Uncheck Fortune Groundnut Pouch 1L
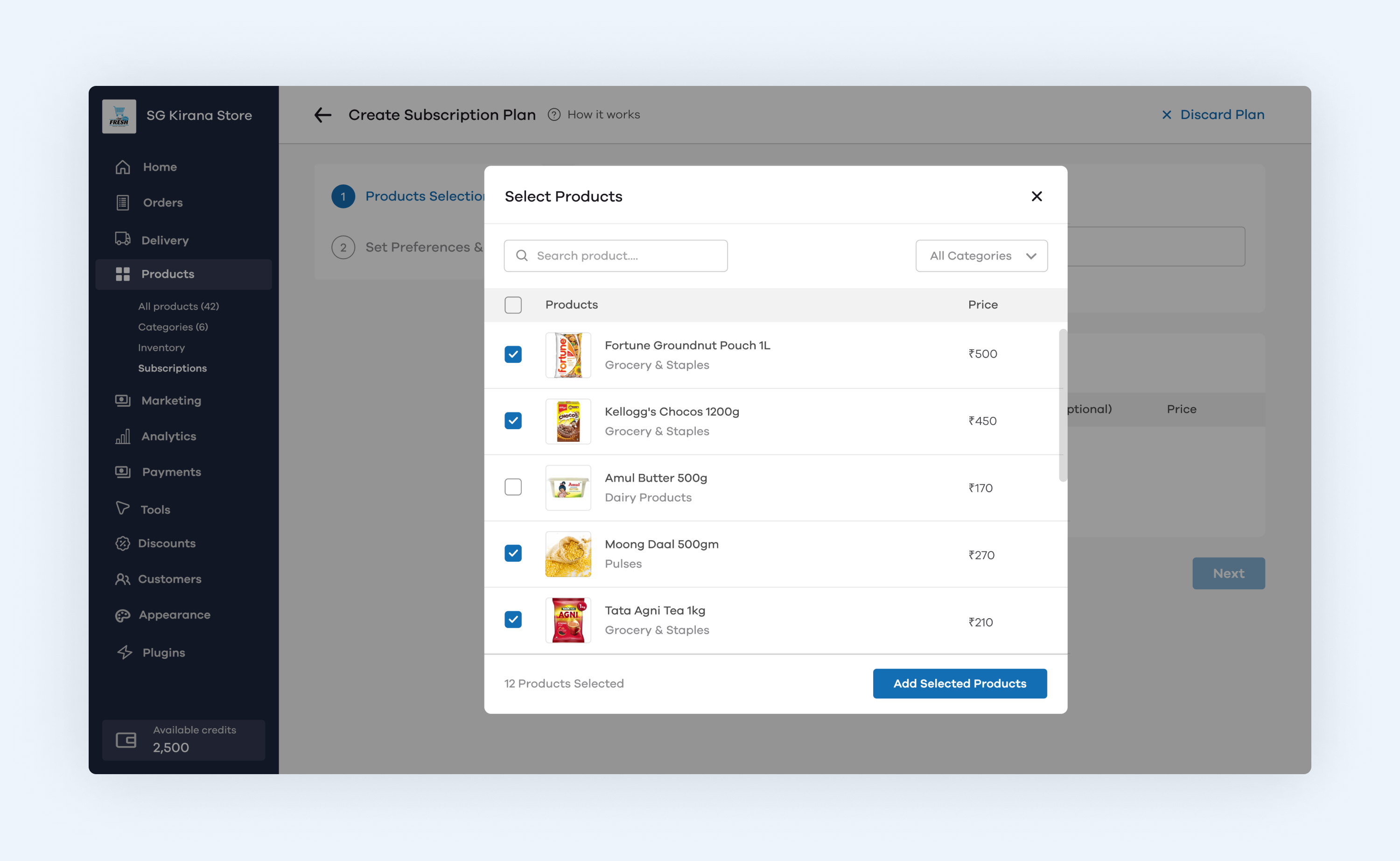1400x861 pixels. click(x=513, y=354)
